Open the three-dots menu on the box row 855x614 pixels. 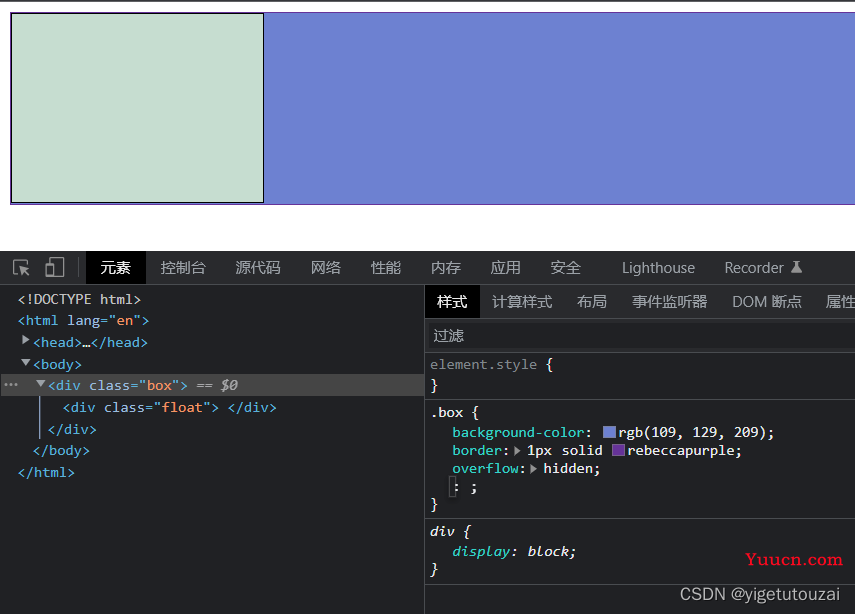(11, 385)
